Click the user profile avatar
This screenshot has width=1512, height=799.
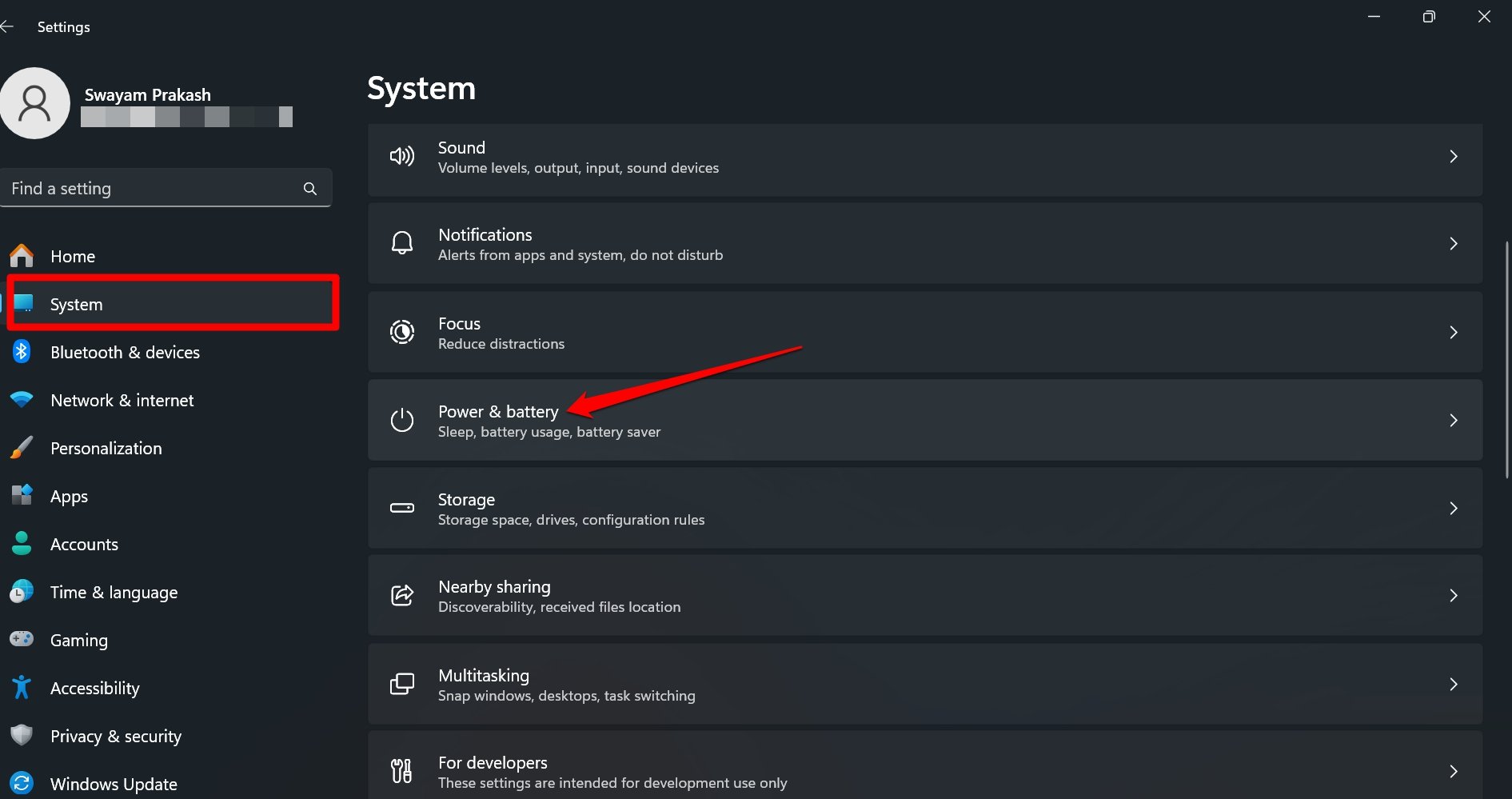pos(35,103)
